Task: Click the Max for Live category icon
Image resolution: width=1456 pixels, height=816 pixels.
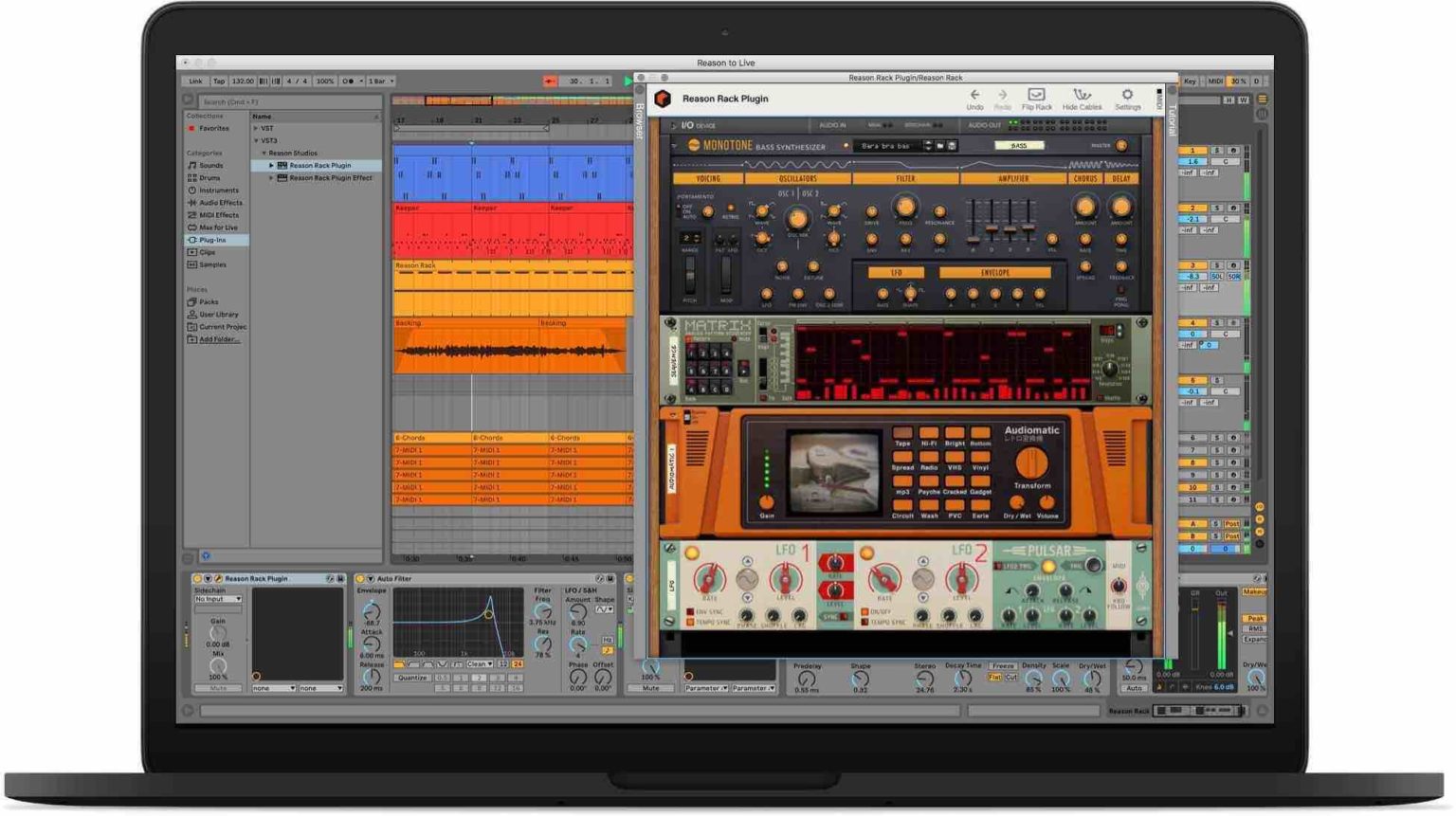Action: click(x=192, y=227)
